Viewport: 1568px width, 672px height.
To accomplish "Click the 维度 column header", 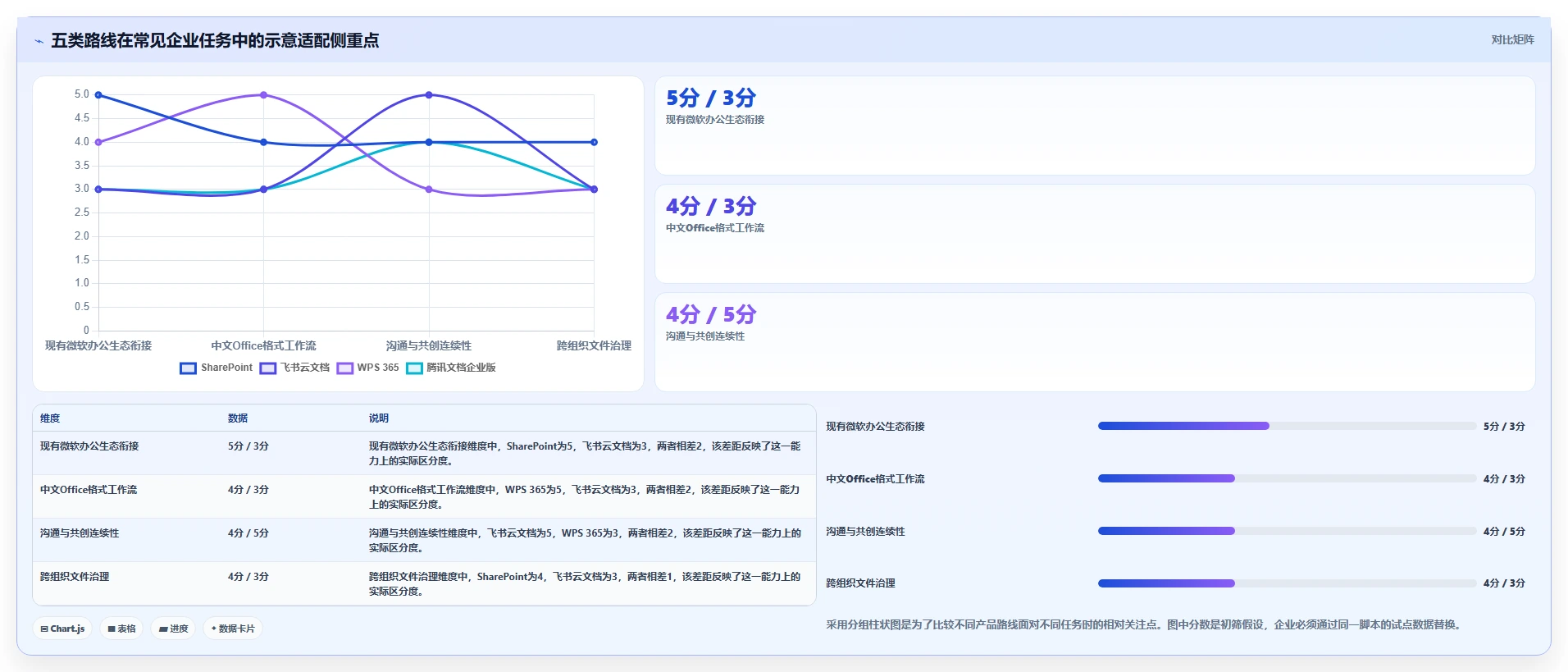I will [x=50, y=418].
